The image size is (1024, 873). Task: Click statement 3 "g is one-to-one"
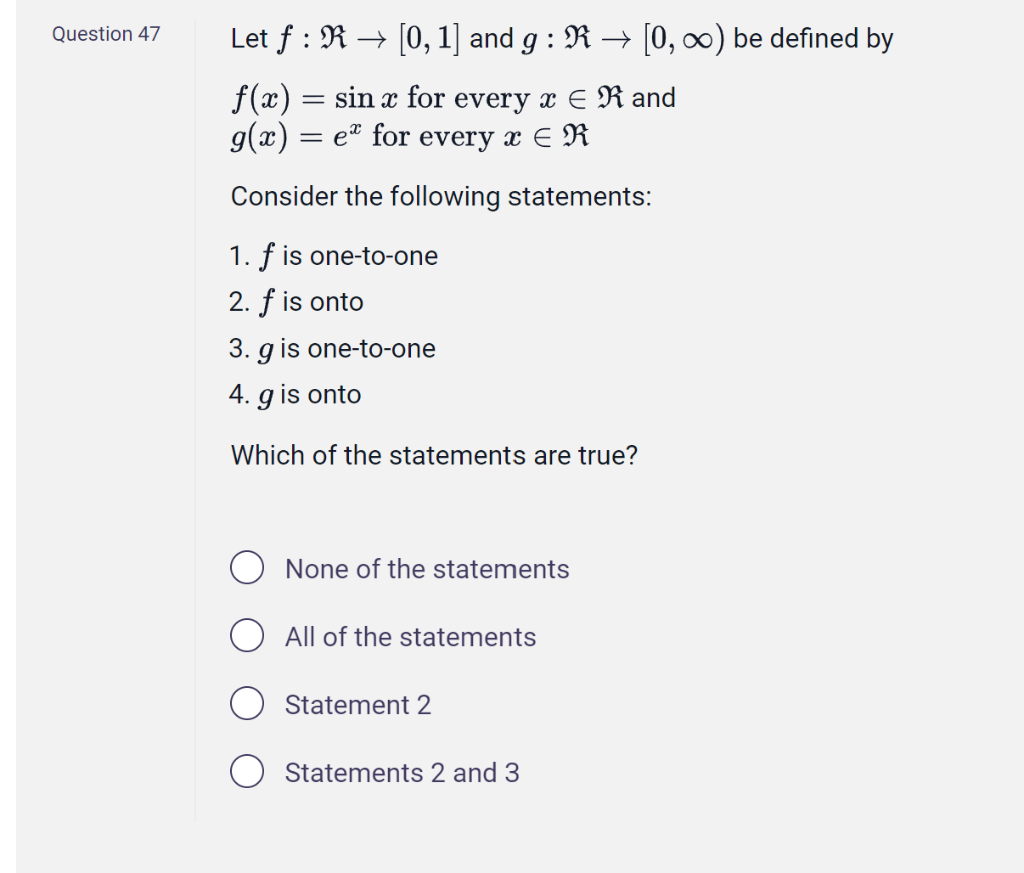coord(333,348)
